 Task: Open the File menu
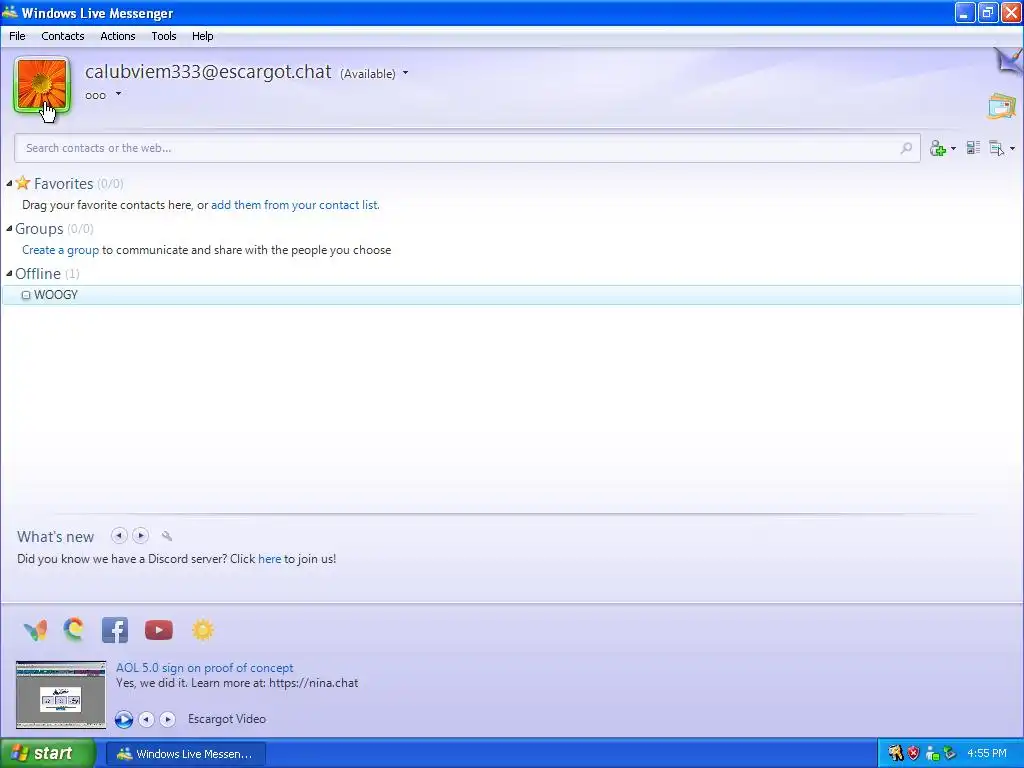tap(17, 36)
